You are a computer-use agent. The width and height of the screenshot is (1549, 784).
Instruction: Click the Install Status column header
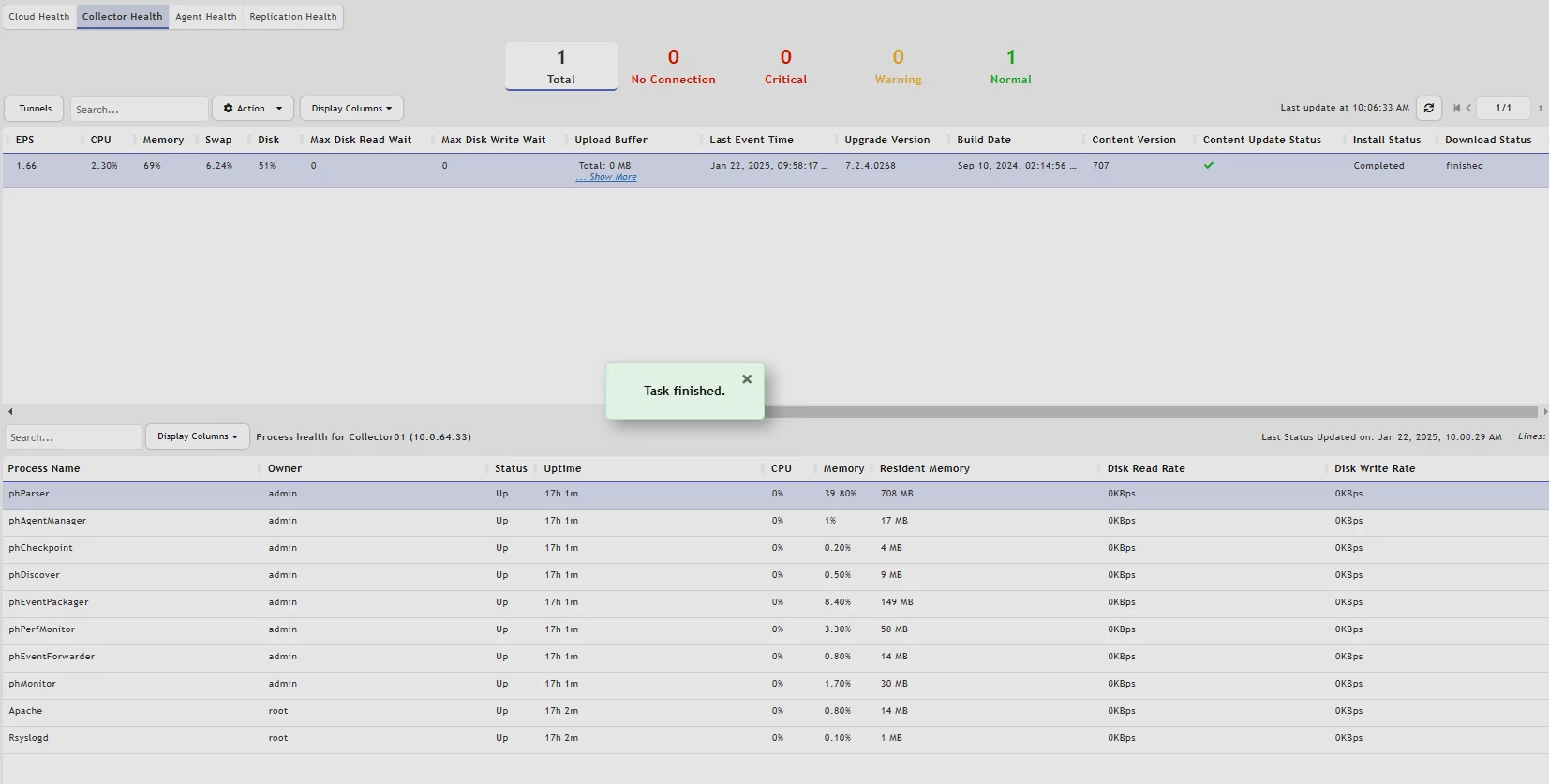click(x=1387, y=140)
